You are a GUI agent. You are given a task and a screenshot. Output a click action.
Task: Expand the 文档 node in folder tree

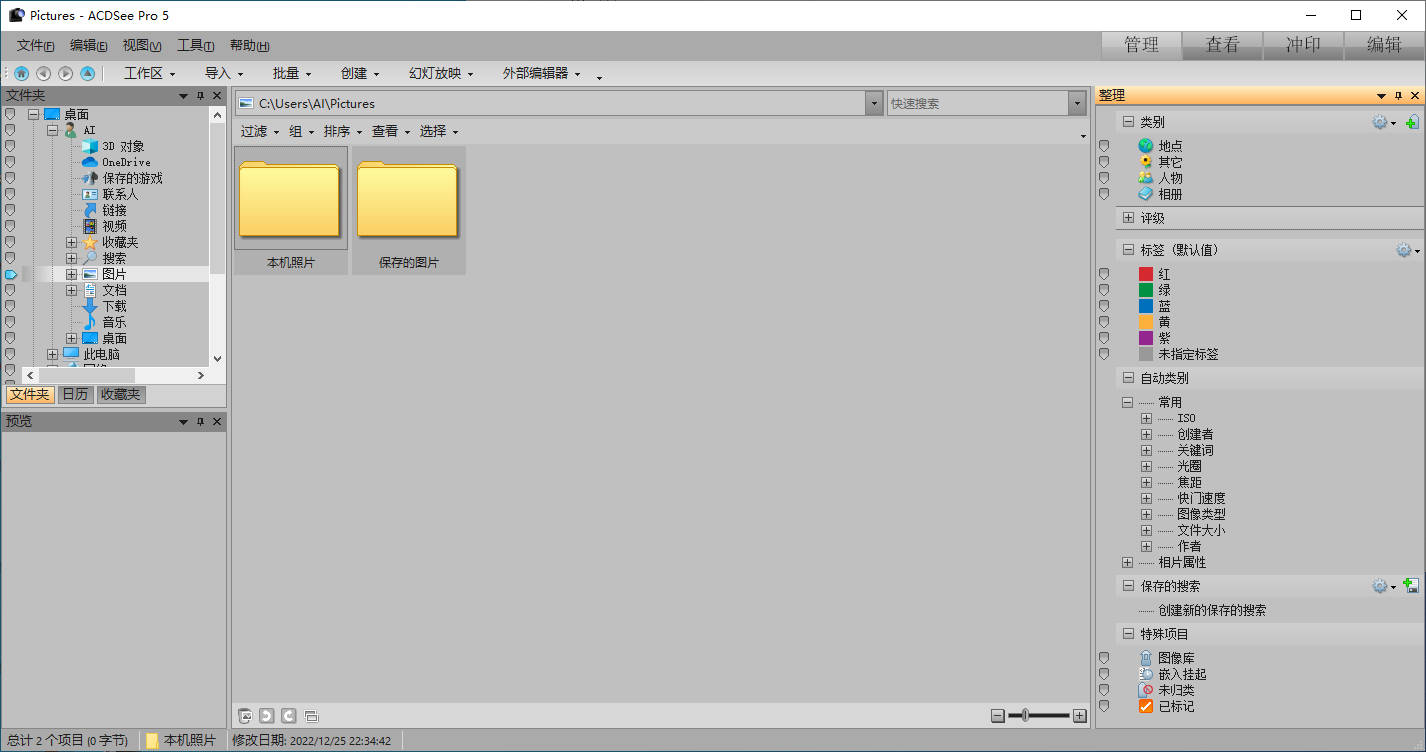pos(71,290)
